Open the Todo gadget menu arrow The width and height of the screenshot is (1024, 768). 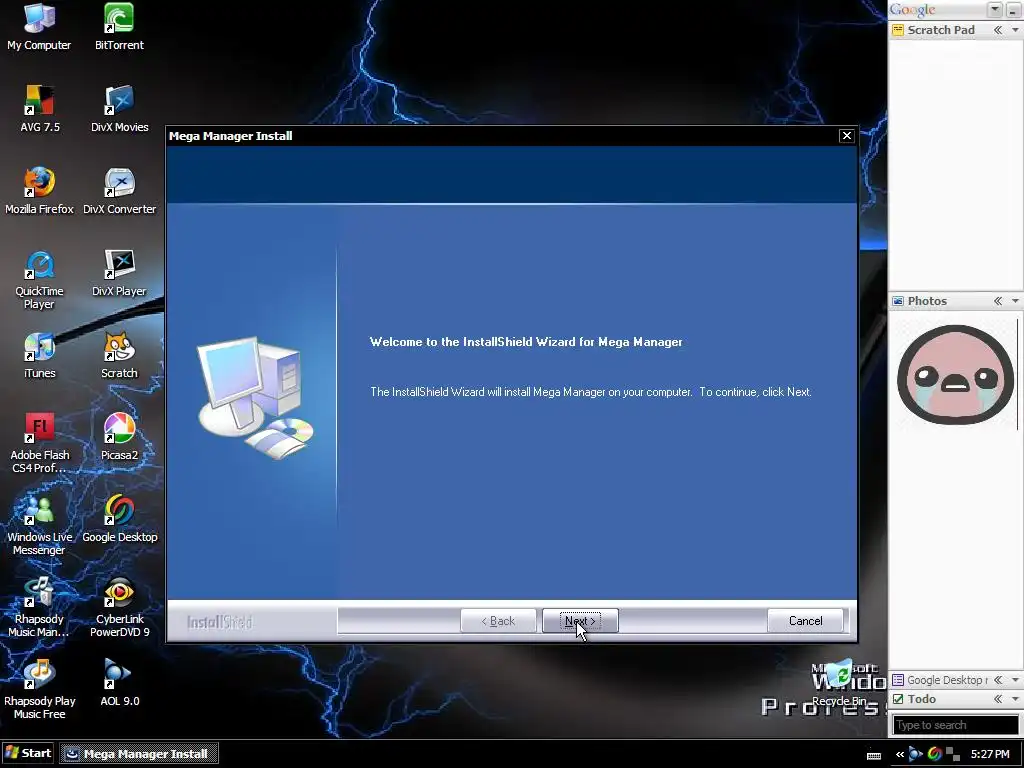pyautogui.click(x=1015, y=699)
